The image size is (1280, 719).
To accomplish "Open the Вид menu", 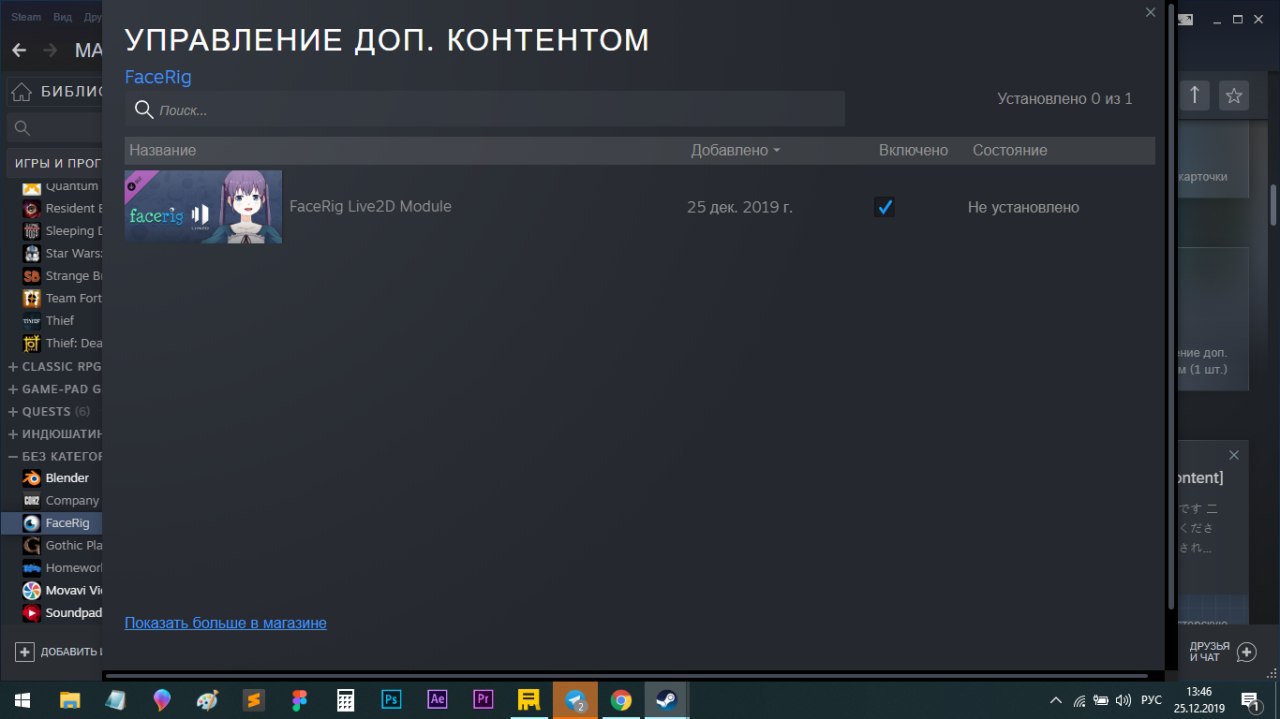I will pyautogui.click(x=62, y=17).
